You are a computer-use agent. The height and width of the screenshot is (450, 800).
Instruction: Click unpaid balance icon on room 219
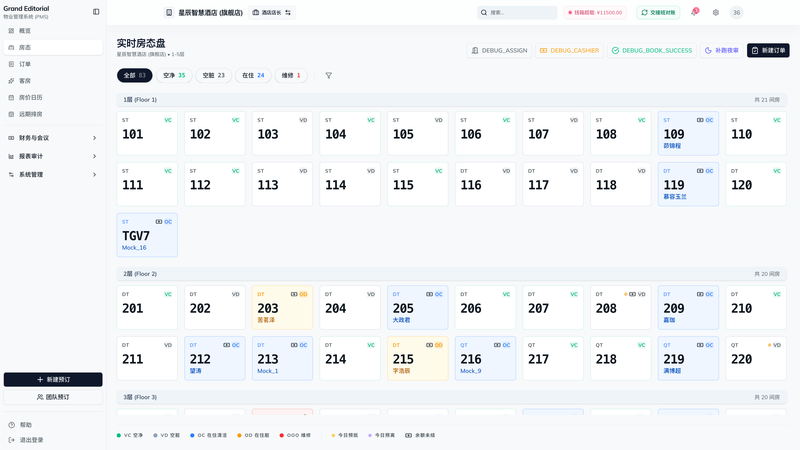700,345
